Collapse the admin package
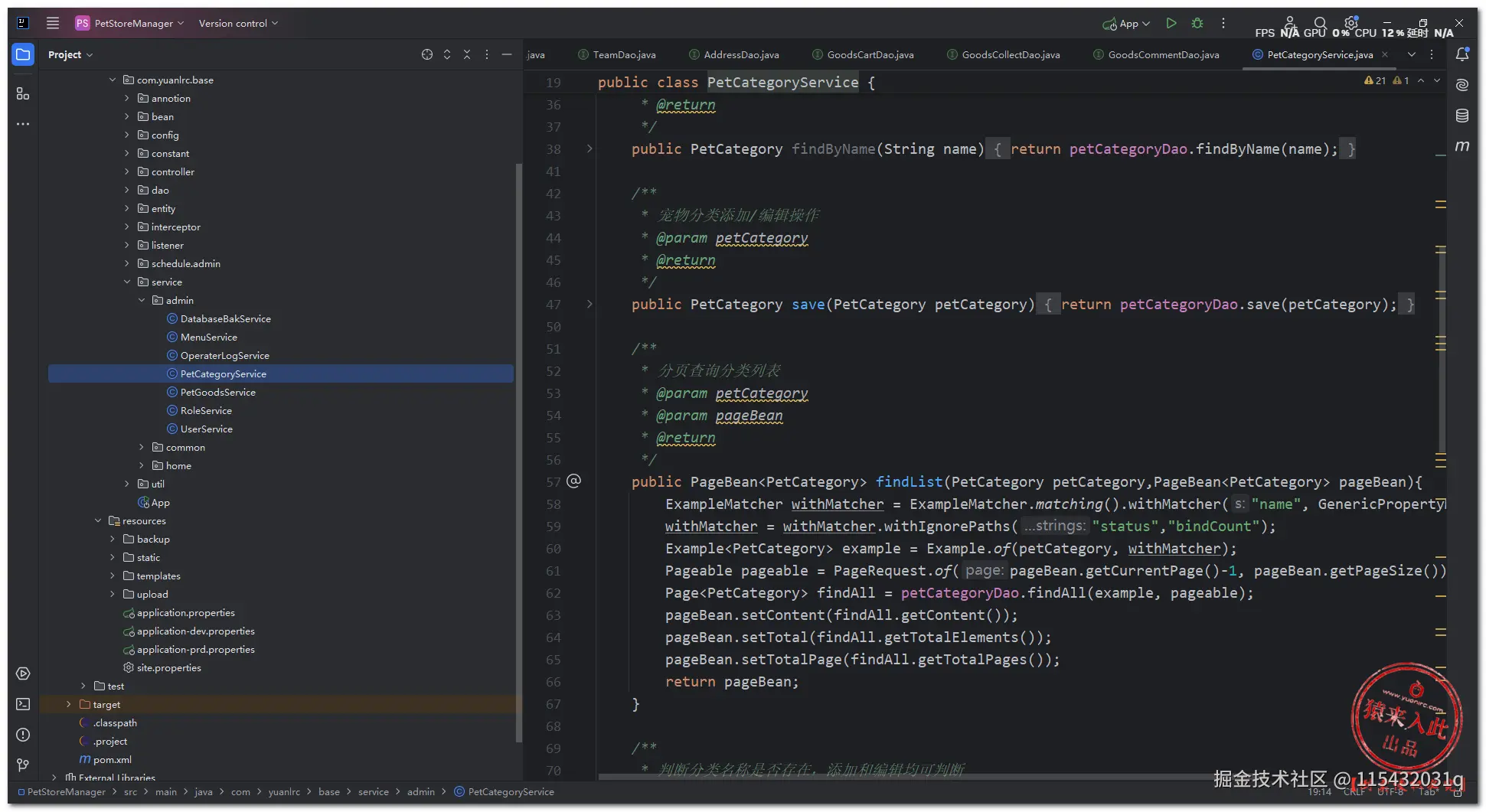1486x812 pixels. pyautogui.click(x=142, y=300)
